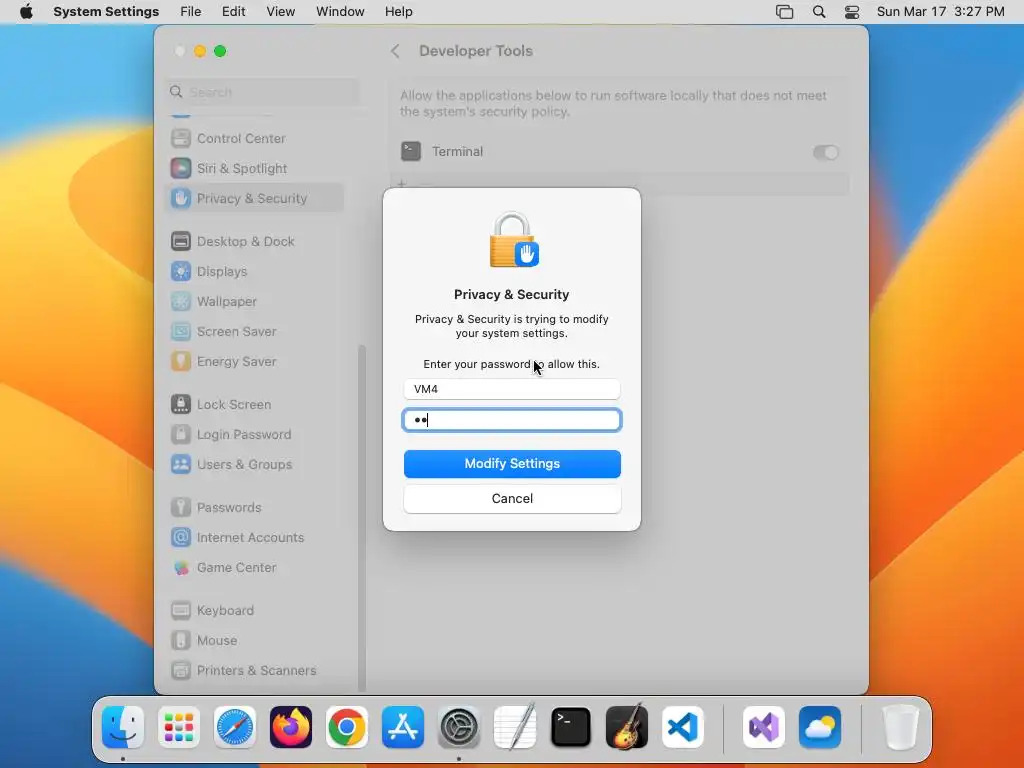Open Displays settings
Screen dimensions: 1024x768
coord(253,272)
